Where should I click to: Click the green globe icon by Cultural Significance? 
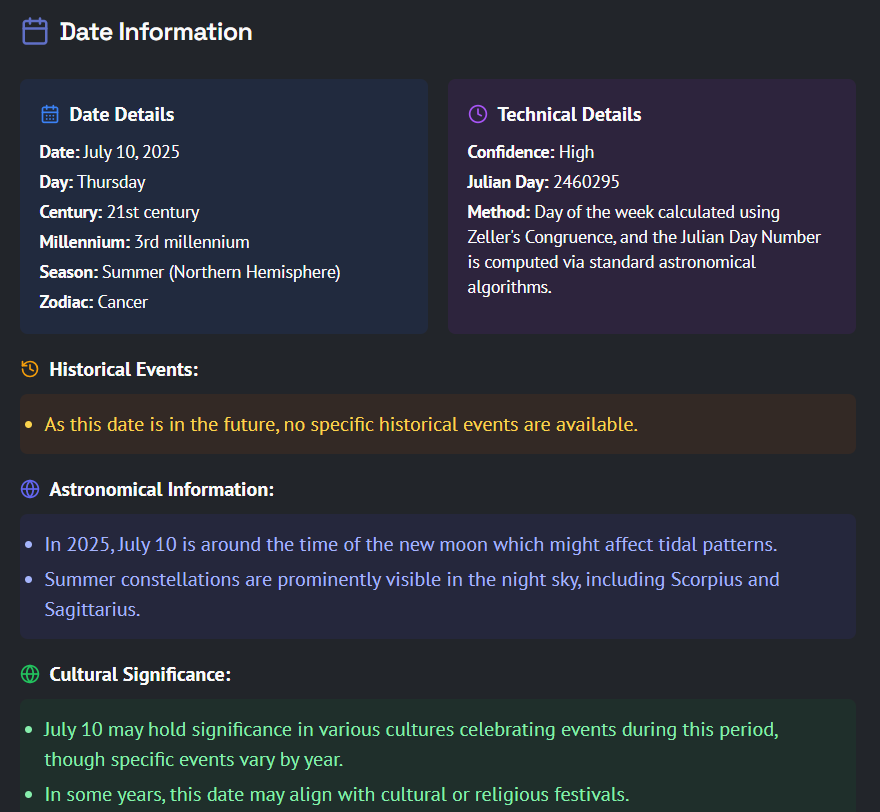point(30,674)
